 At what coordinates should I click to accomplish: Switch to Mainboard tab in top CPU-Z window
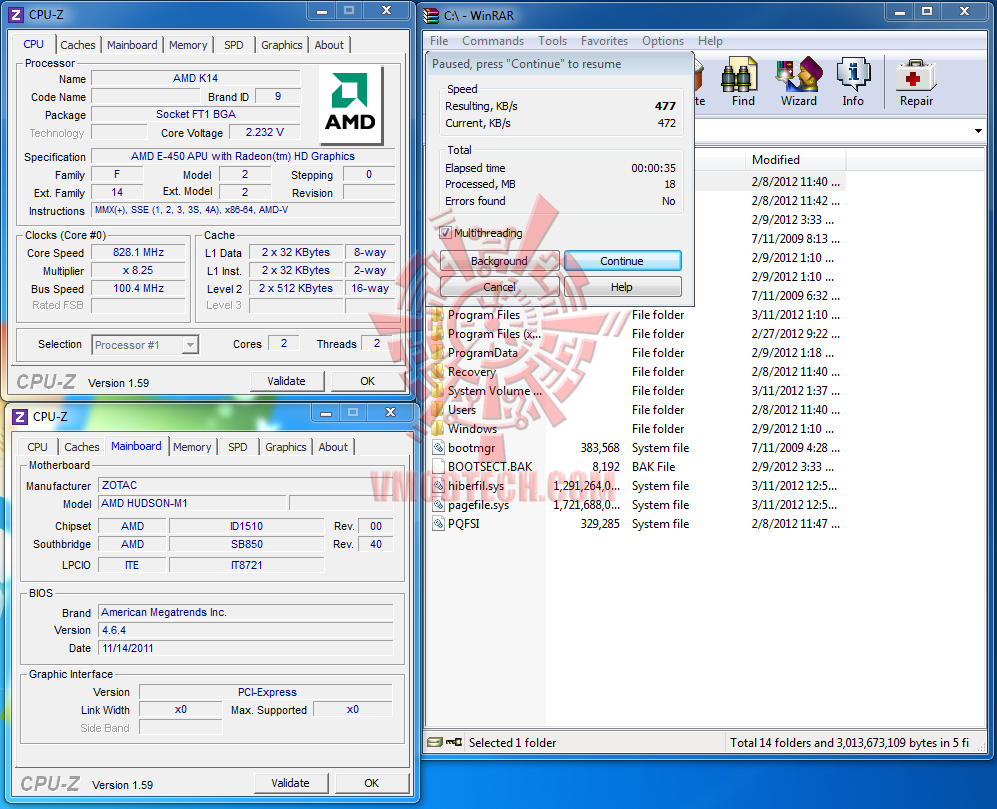tap(132, 45)
